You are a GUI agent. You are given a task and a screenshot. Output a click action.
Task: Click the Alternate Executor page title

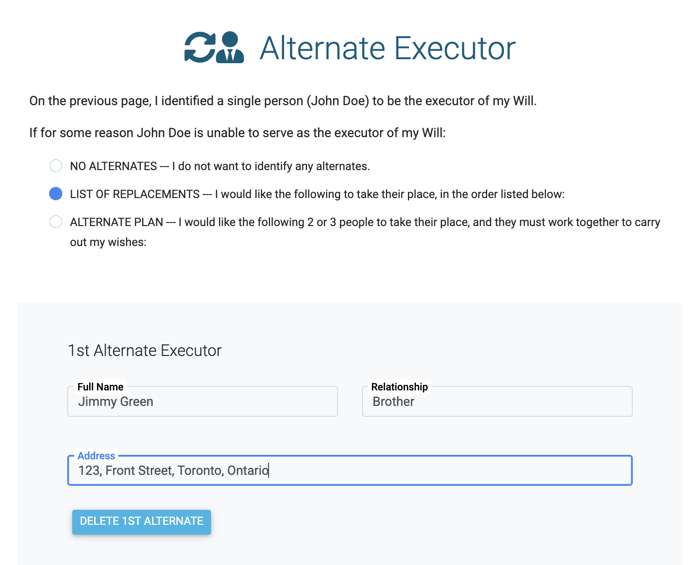[387, 48]
